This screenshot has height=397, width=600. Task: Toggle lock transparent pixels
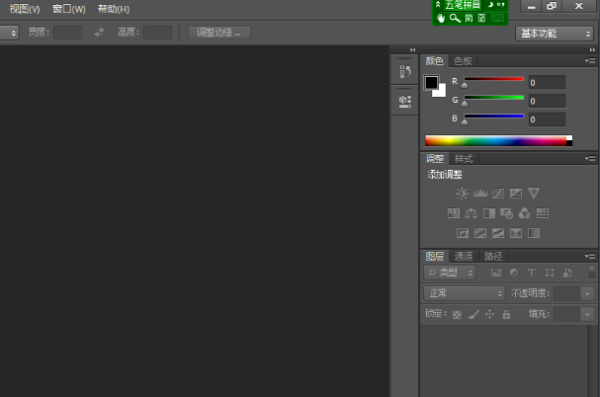(x=457, y=315)
